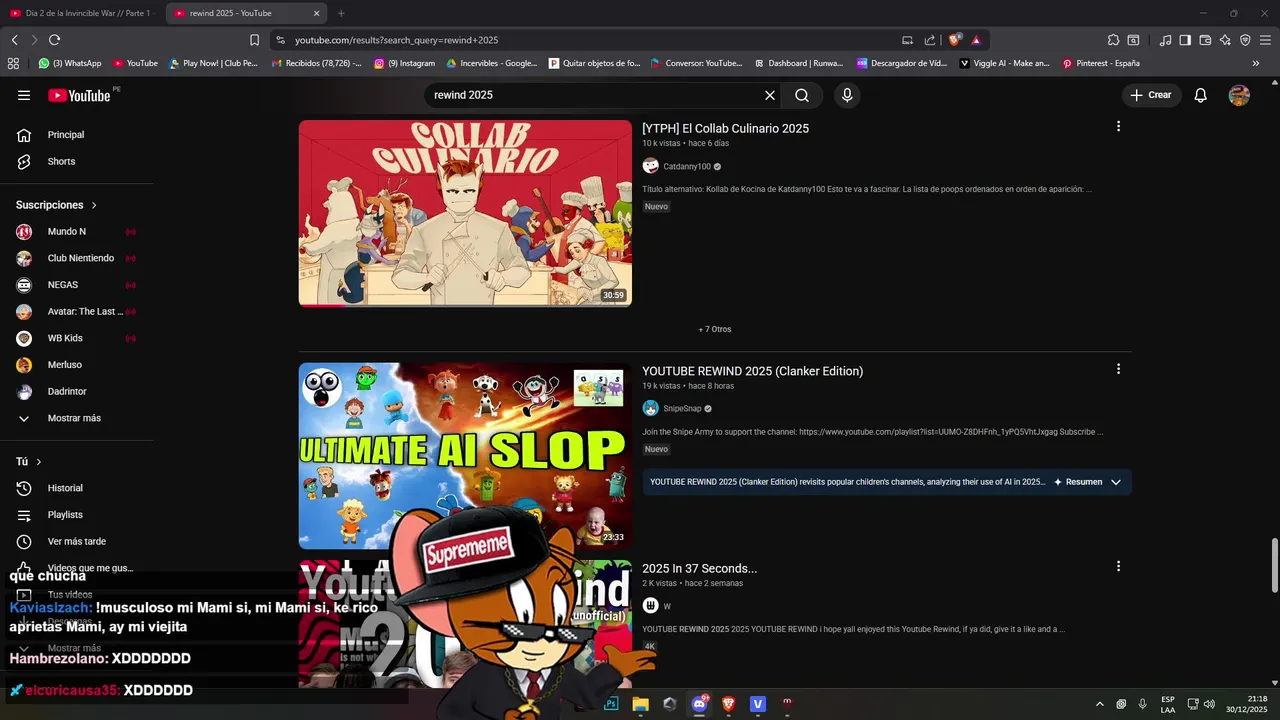Expand Suscripciones section chevron
This screenshot has height=720, width=1280.
point(94,205)
